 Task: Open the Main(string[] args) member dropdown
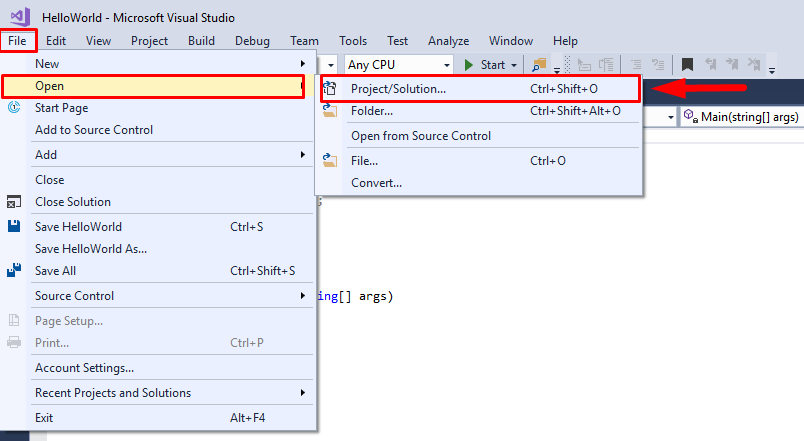click(741, 117)
